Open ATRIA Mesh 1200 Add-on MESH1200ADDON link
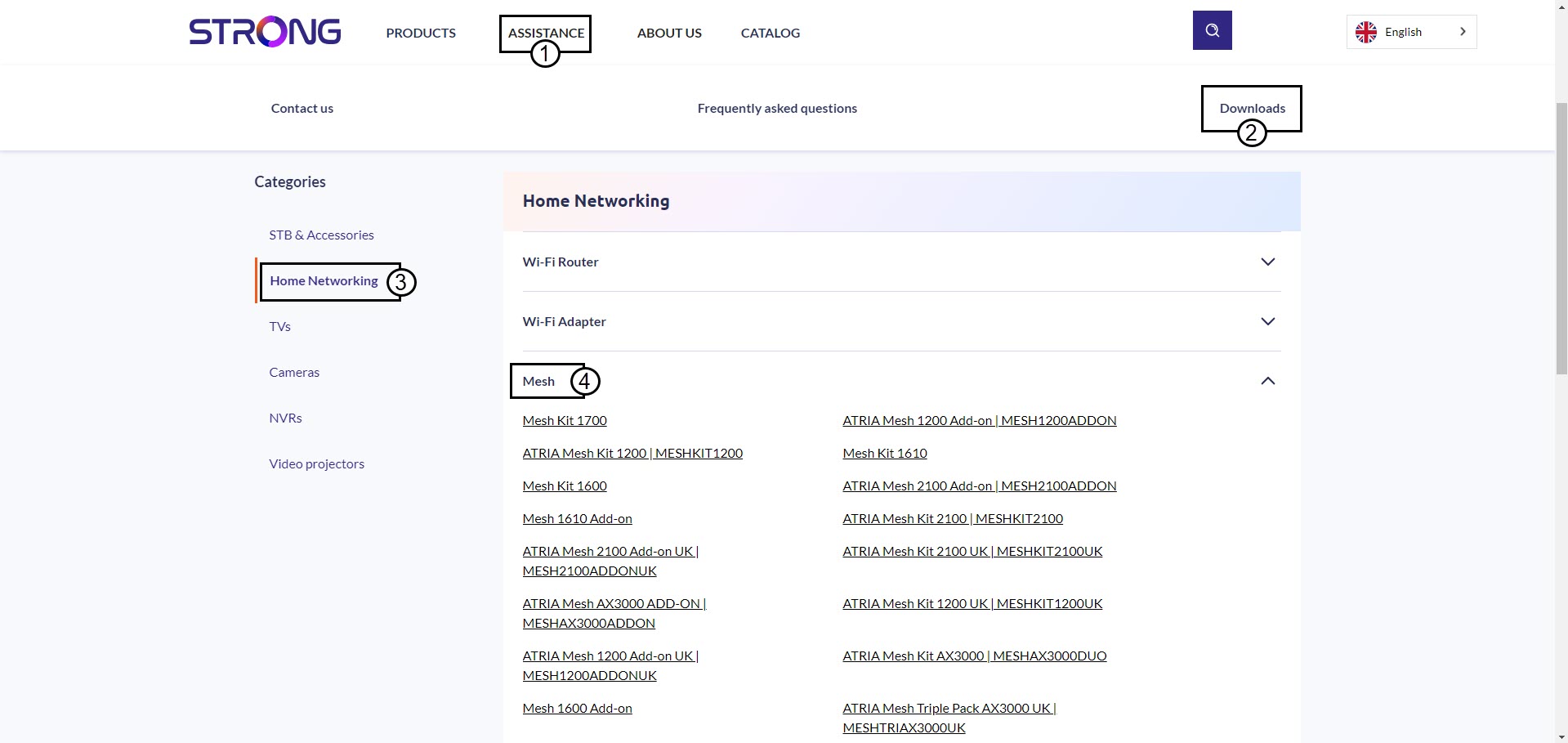Screen dimensions: 1568x743 (x=979, y=420)
